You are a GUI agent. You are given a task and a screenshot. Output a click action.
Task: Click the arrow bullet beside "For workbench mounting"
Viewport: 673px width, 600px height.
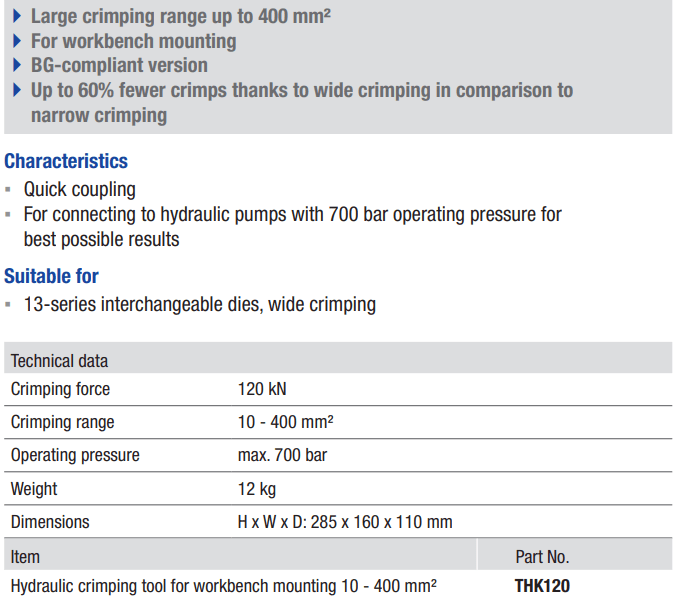point(18,41)
